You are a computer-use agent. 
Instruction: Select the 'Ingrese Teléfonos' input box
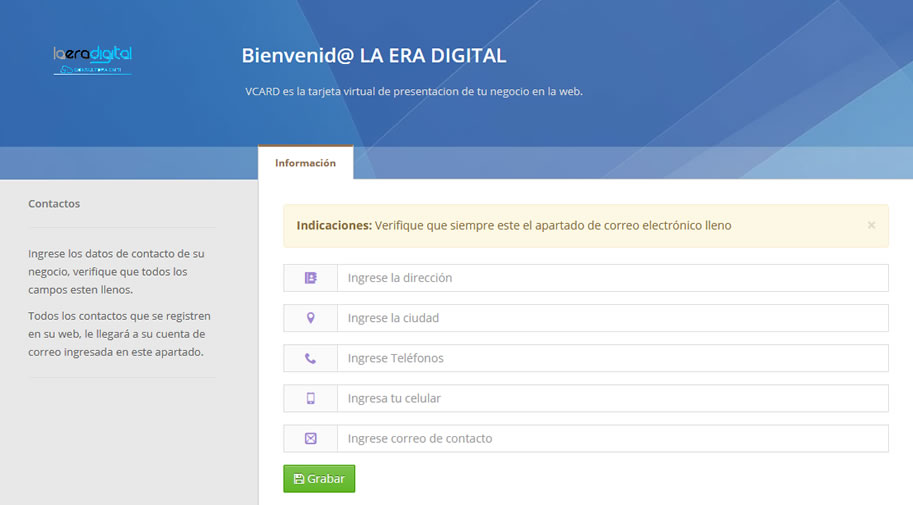612,358
